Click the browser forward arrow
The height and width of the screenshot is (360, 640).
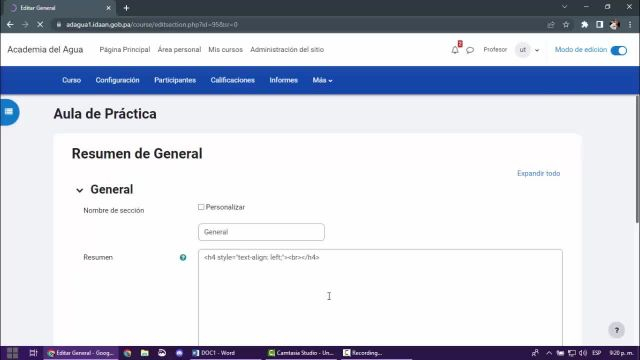(x=25, y=24)
